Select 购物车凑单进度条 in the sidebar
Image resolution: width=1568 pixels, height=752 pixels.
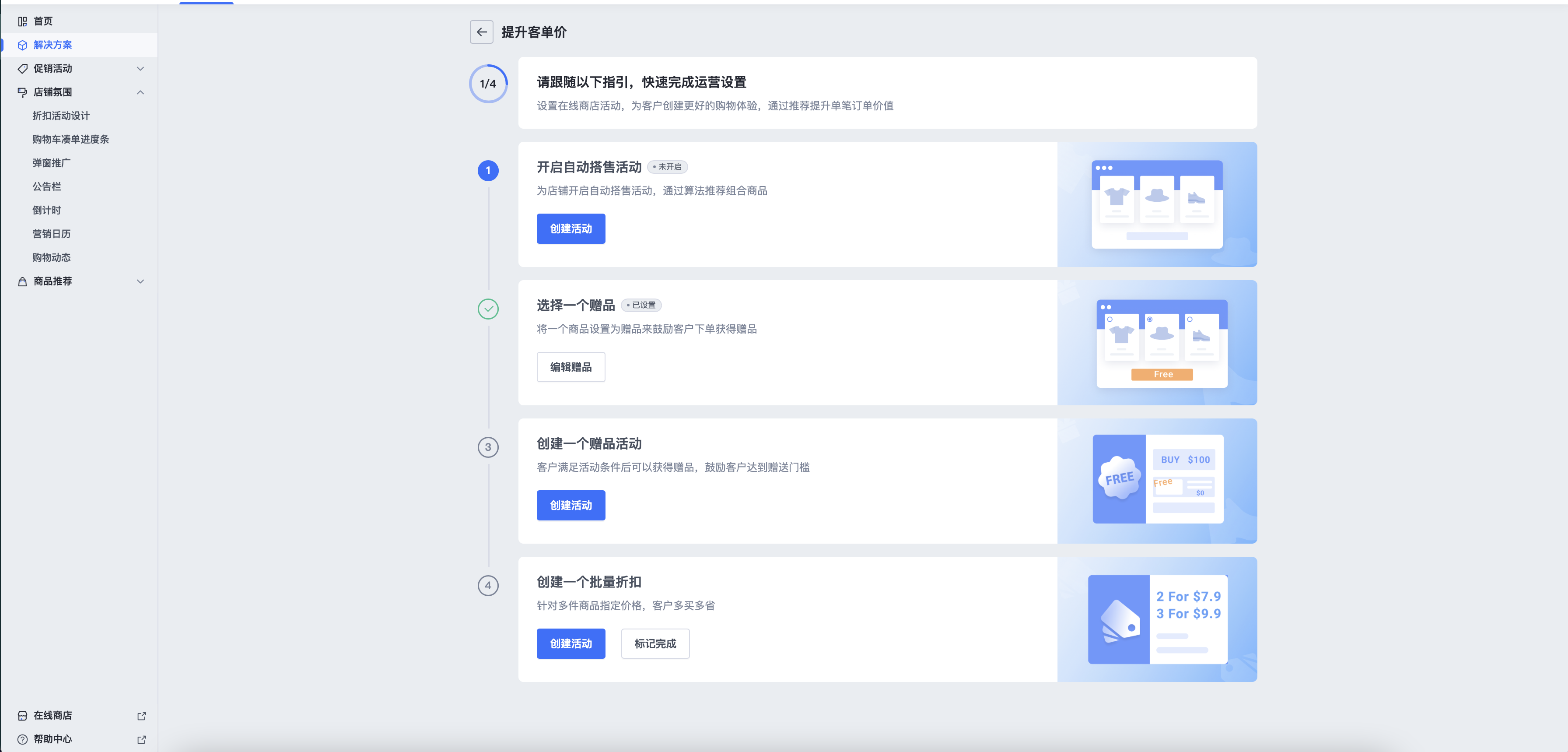[x=70, y=139]
